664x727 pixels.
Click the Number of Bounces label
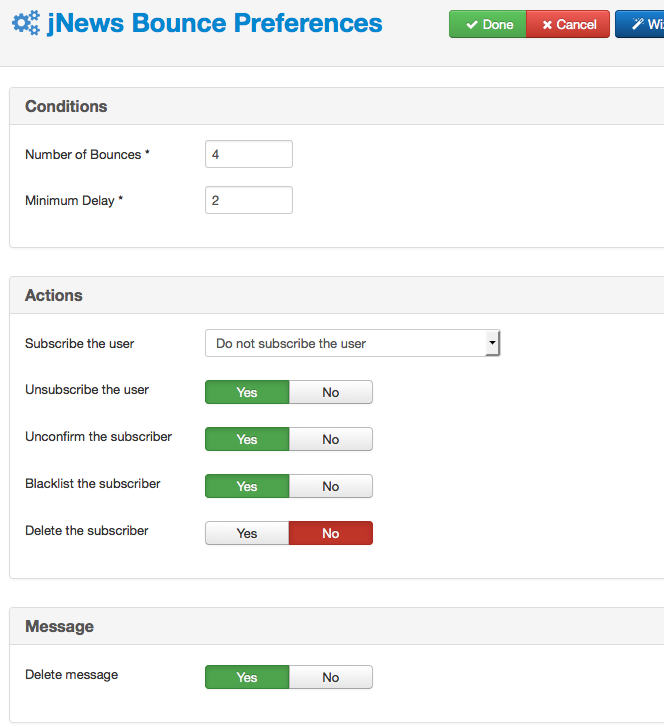point(87,154)
